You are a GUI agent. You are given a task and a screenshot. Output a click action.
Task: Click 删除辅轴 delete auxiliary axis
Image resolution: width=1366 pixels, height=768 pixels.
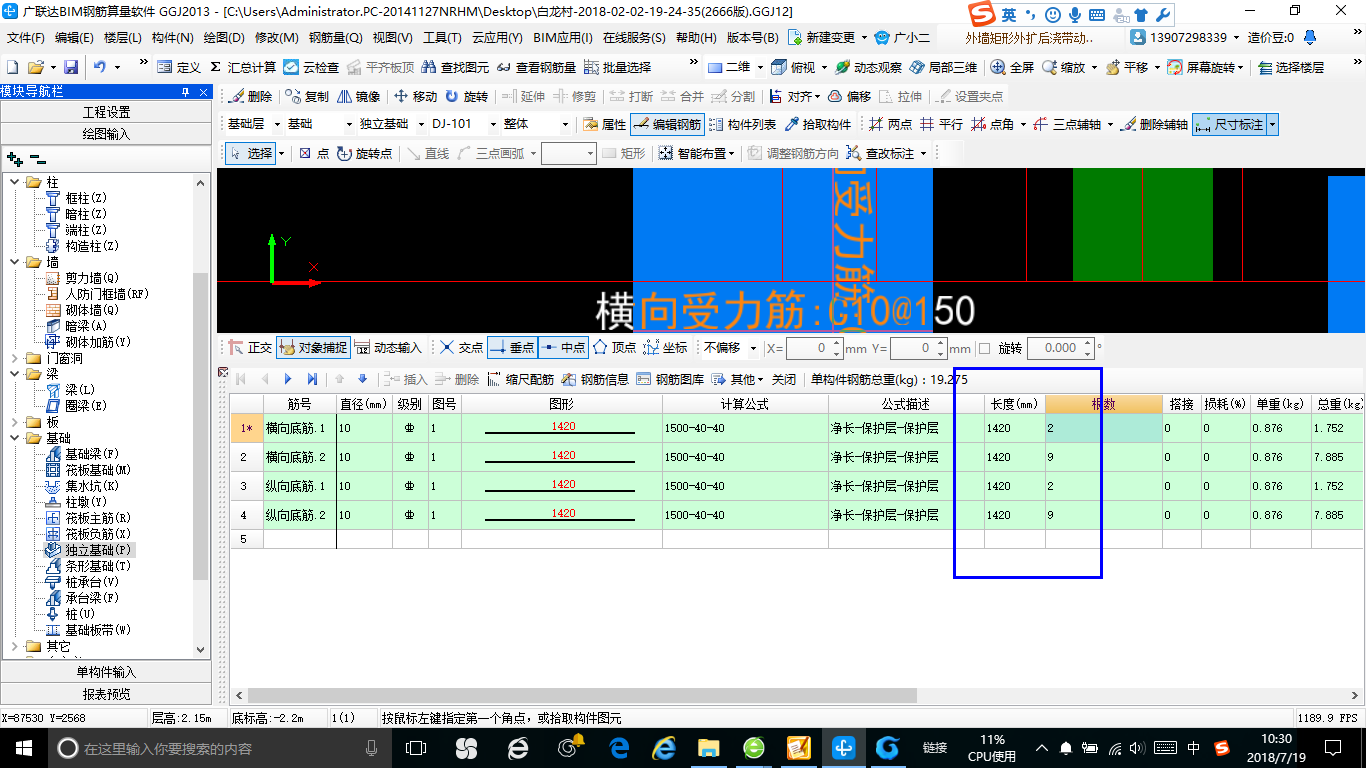pyautogui.click(x=1155, y=125)
